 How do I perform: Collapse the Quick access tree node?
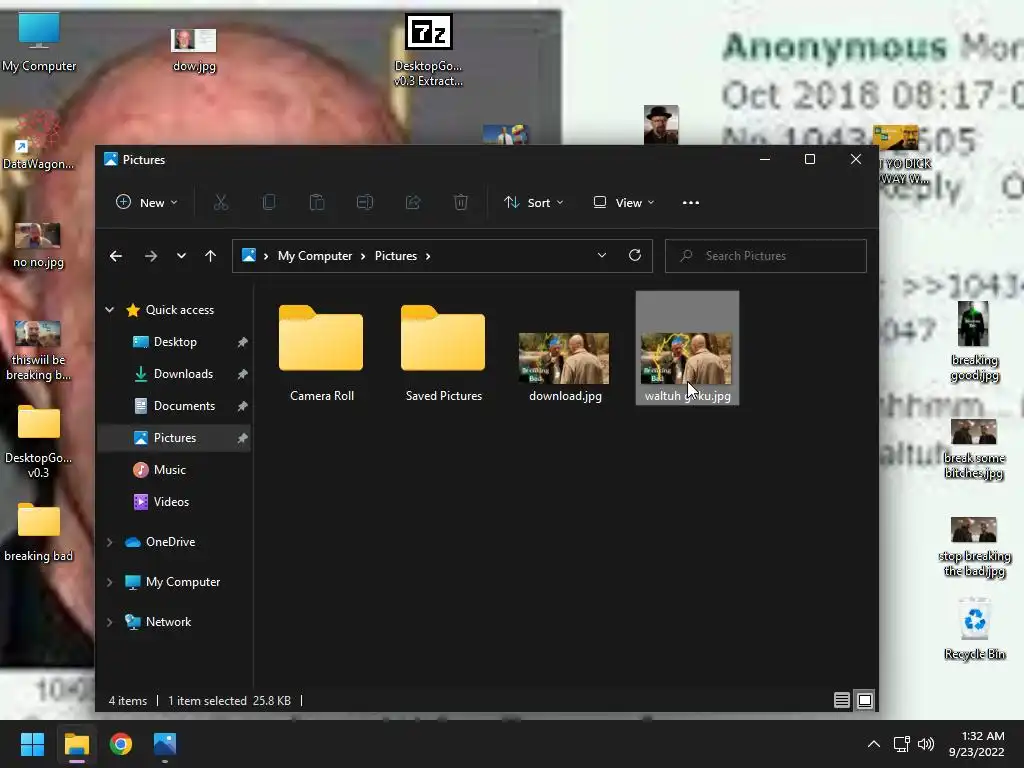click(110, 310)
